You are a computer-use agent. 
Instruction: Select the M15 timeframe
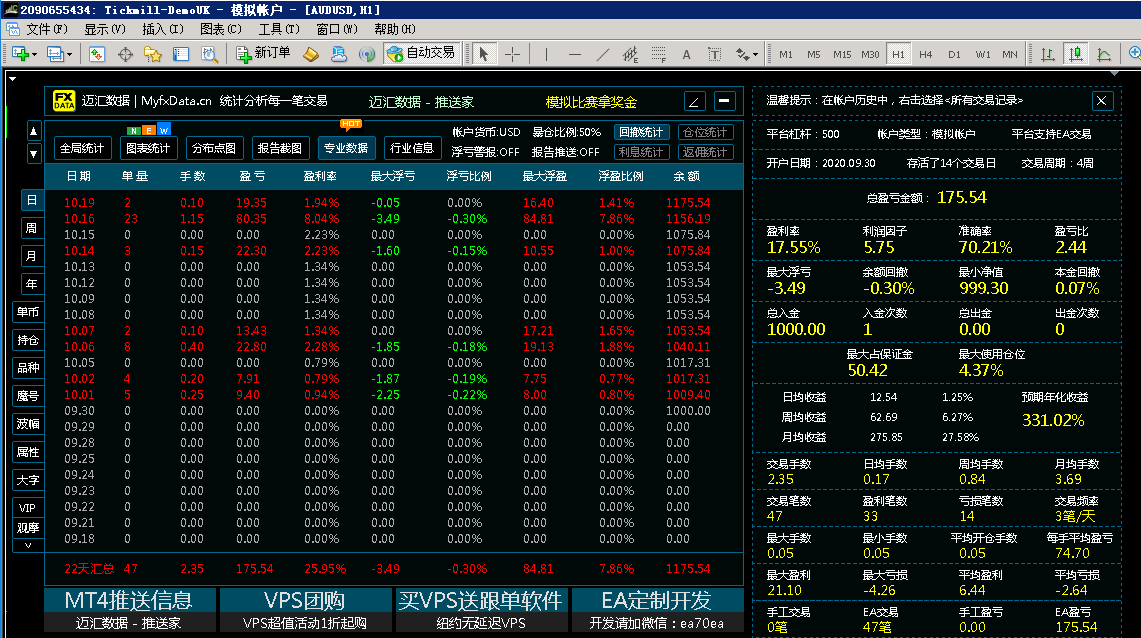pos(842,55)
